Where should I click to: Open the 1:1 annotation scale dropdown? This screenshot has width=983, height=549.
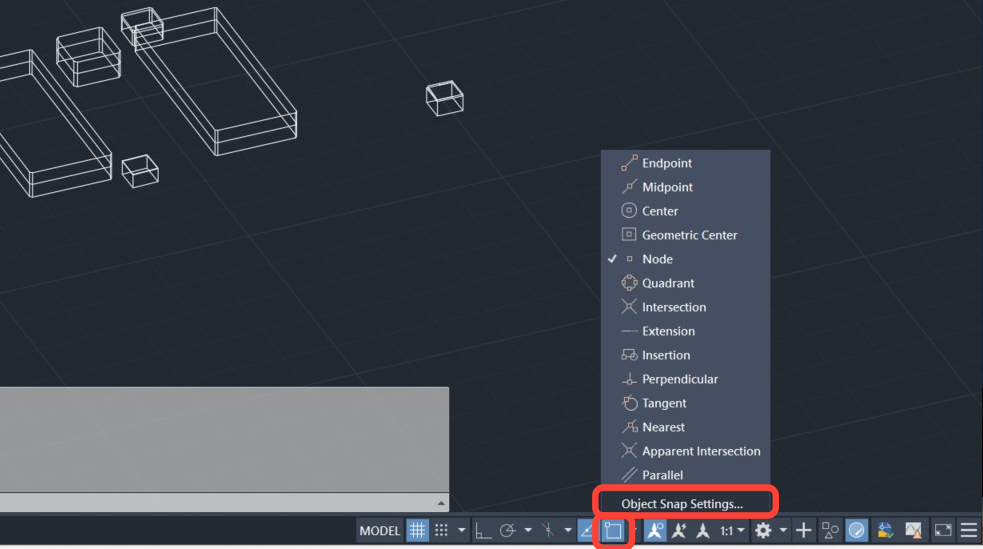coord(732,531)
